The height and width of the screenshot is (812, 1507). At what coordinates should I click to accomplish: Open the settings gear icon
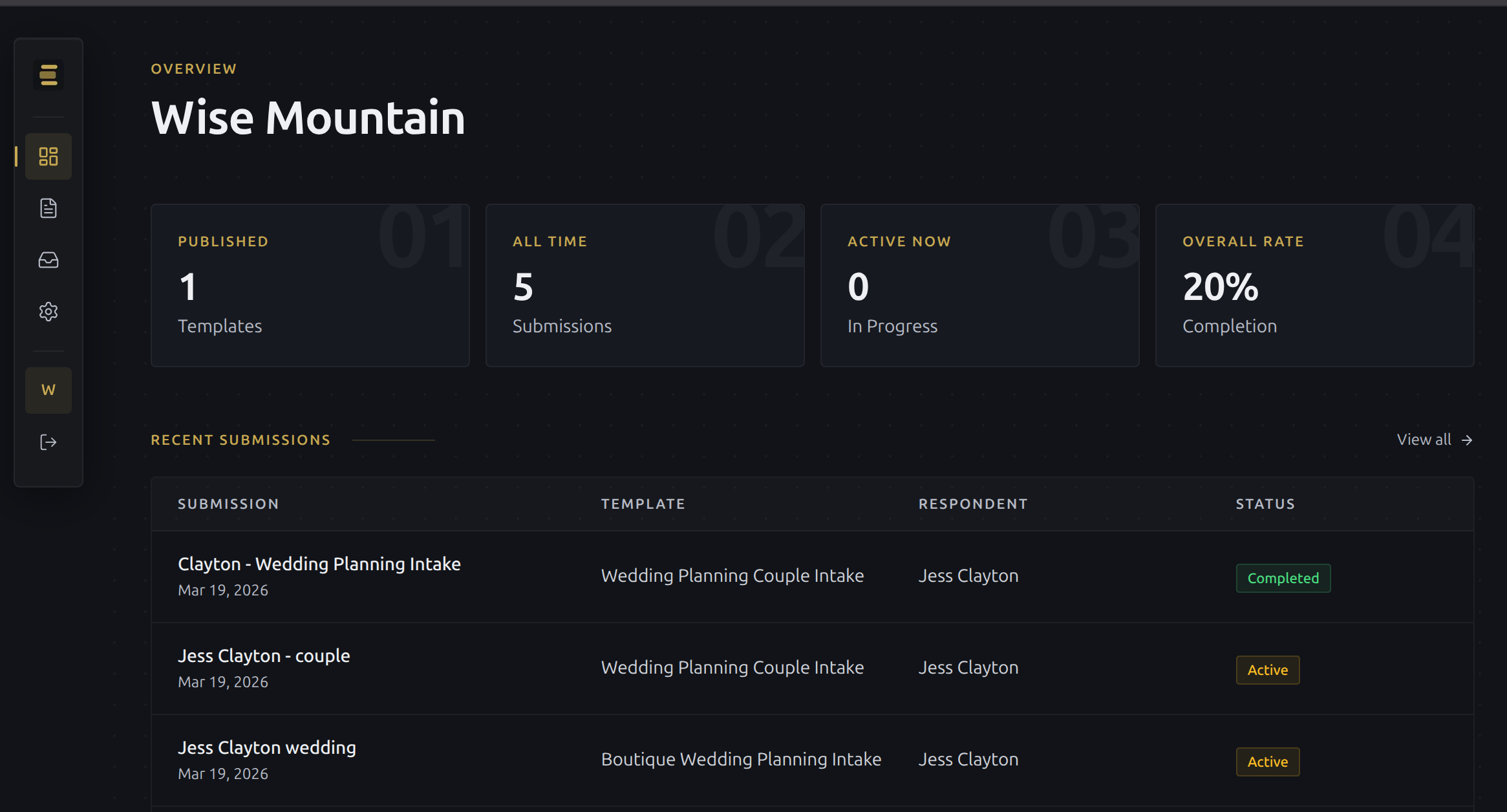(x=48, y=312)
